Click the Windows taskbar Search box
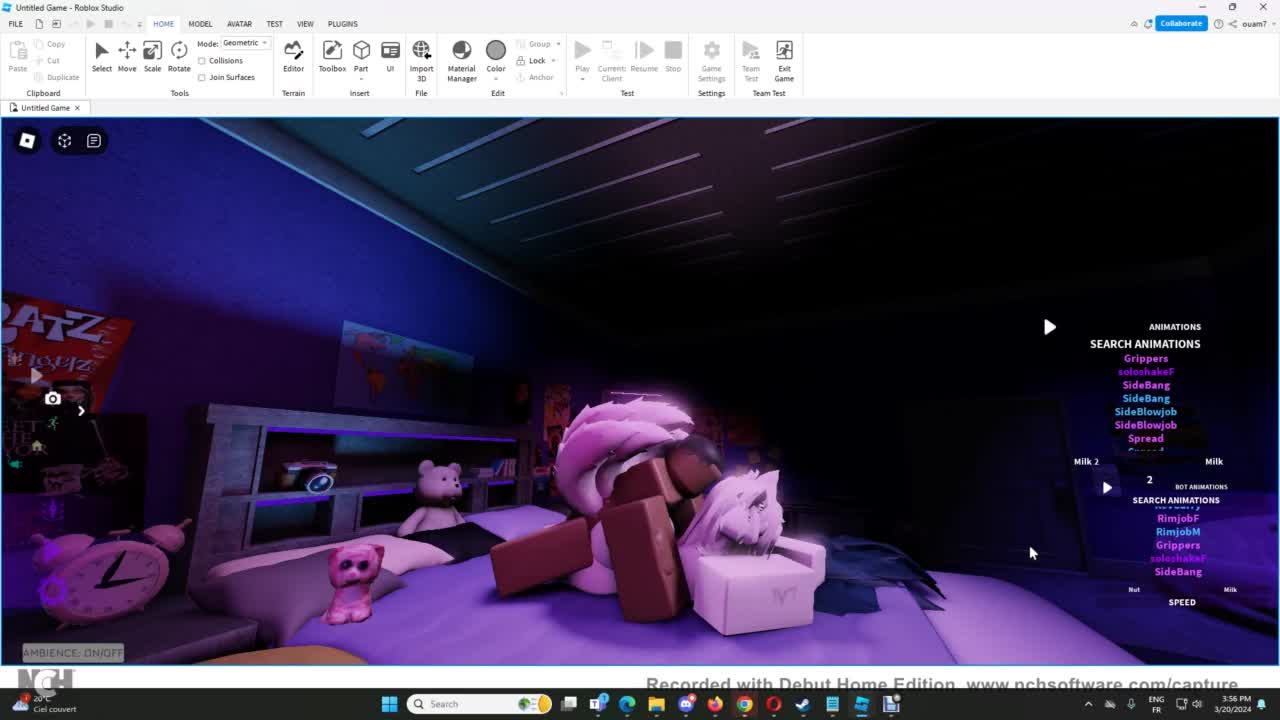This screenshot has height=720, width=1280. pyautogui.click(x=480, y=704)
